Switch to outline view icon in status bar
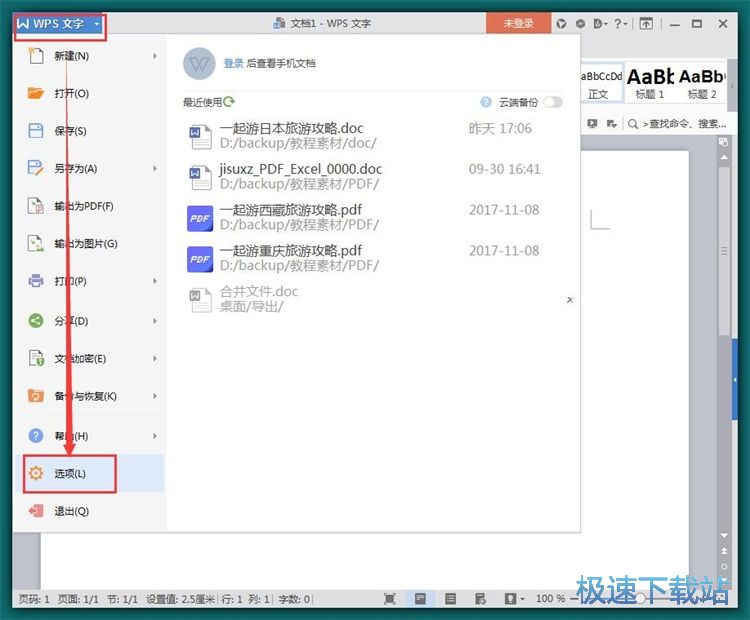750x620 pixels. tap(450, 599)
